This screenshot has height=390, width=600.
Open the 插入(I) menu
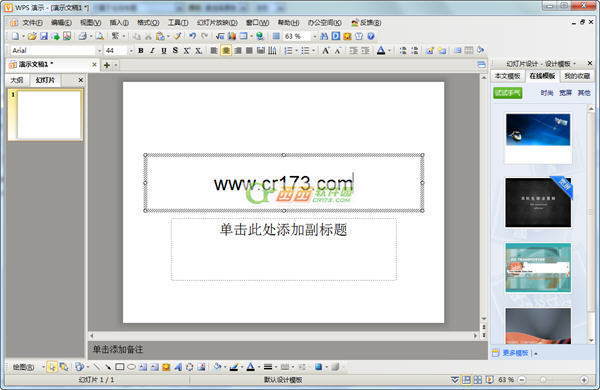coord(119,23)
